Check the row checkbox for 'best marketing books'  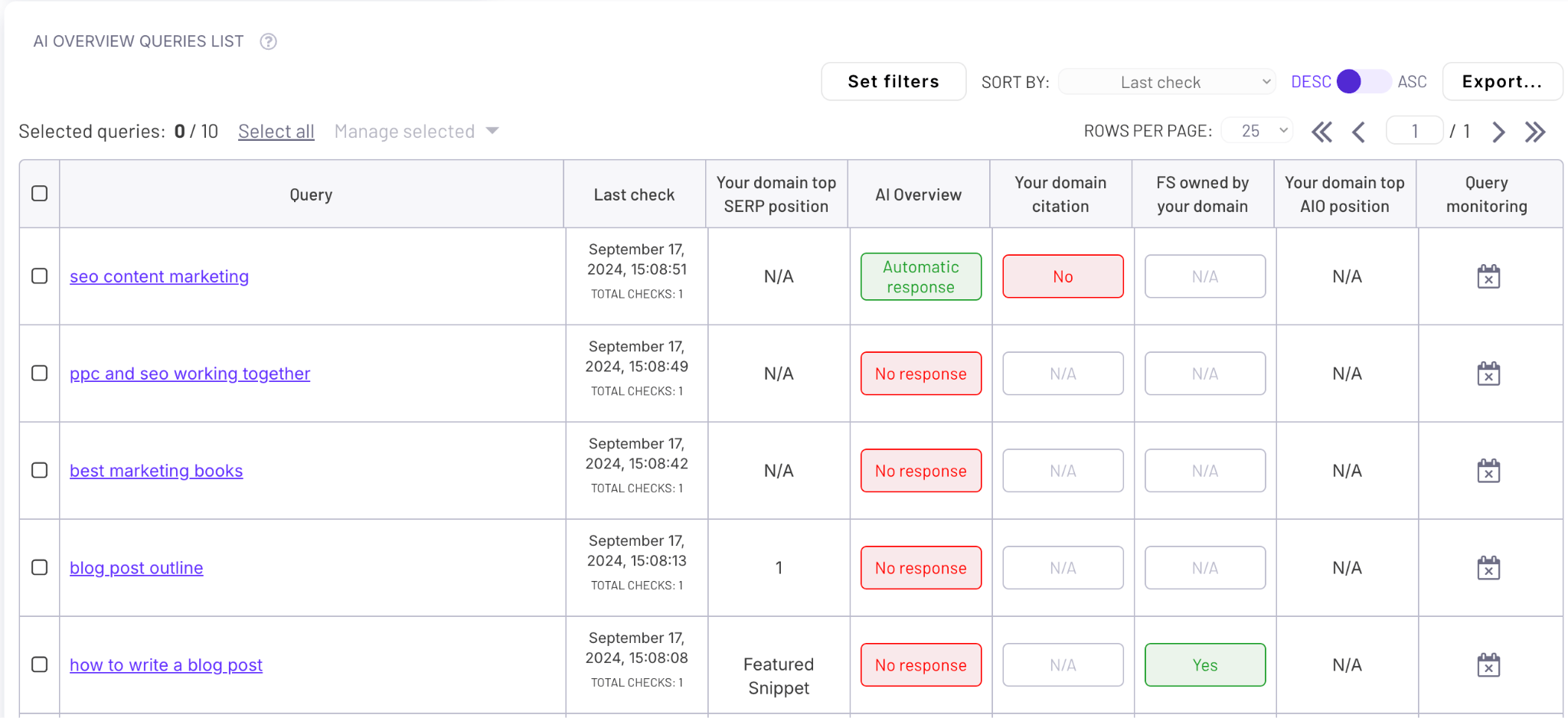click(40, 471)
